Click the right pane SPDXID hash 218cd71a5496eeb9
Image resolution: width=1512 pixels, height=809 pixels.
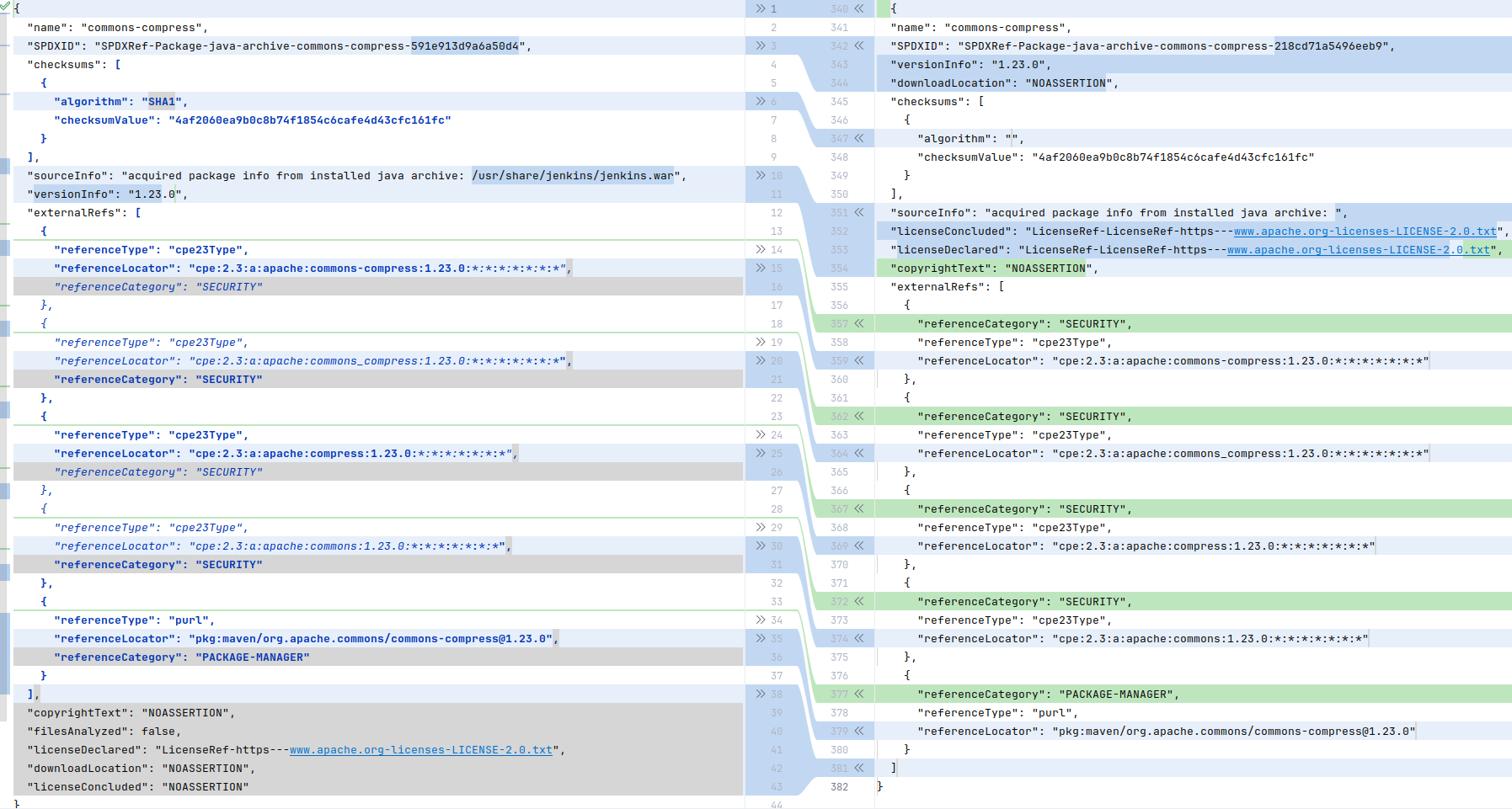pyautogui.click(x=1329, y=46)
